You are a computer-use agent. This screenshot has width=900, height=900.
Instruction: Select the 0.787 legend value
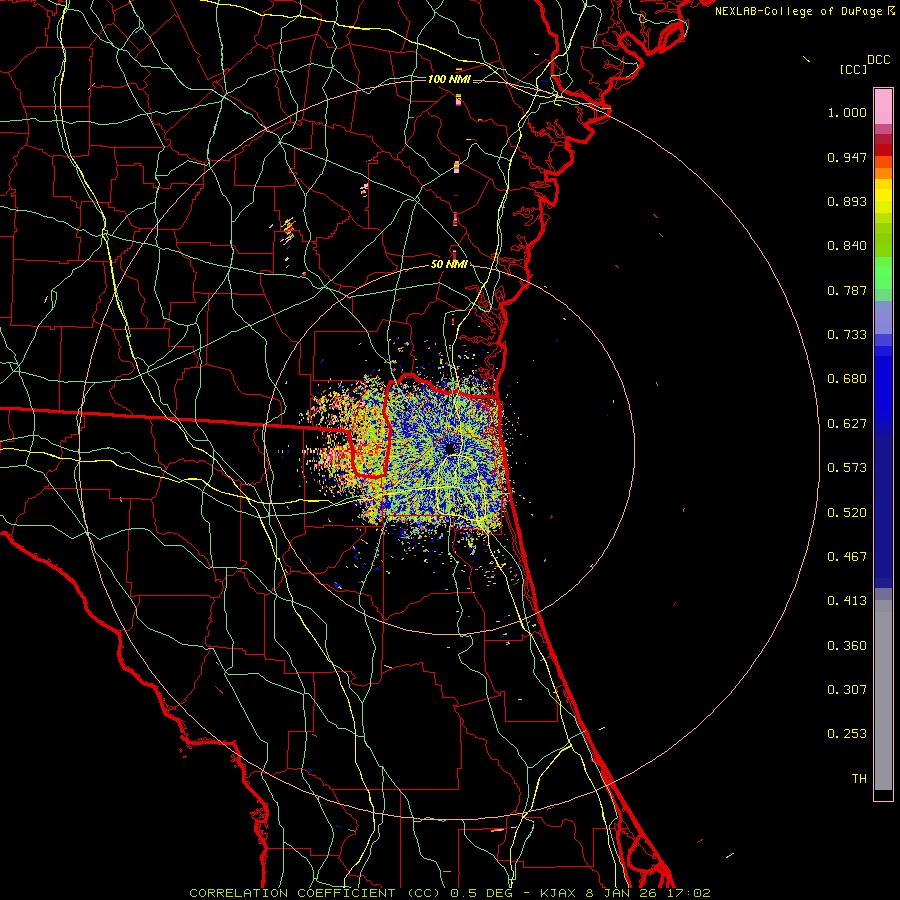point(847,290)
